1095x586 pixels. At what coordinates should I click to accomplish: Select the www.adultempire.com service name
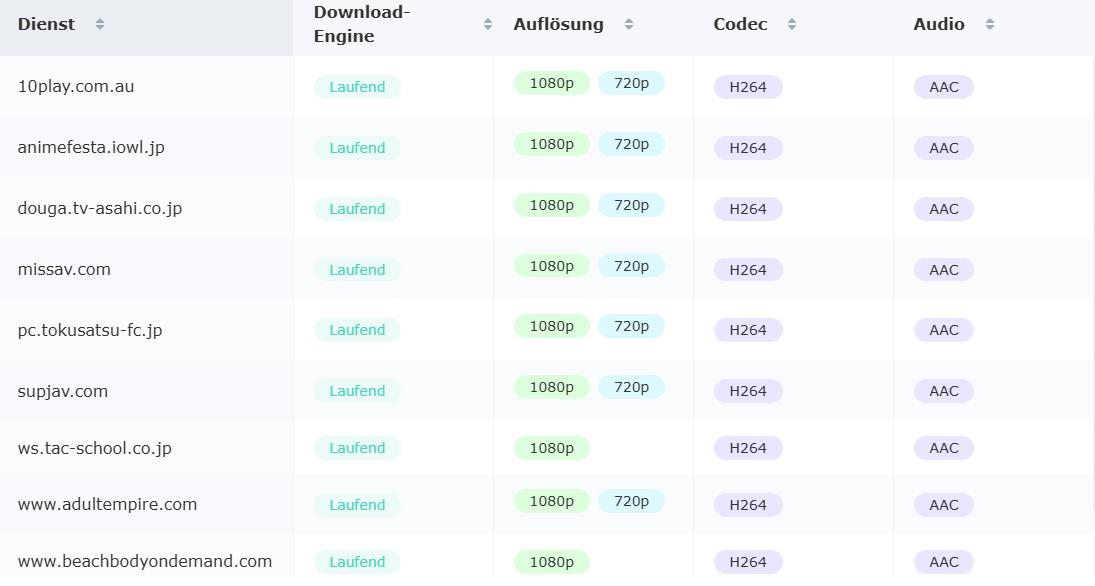click(x=107, y=504)
